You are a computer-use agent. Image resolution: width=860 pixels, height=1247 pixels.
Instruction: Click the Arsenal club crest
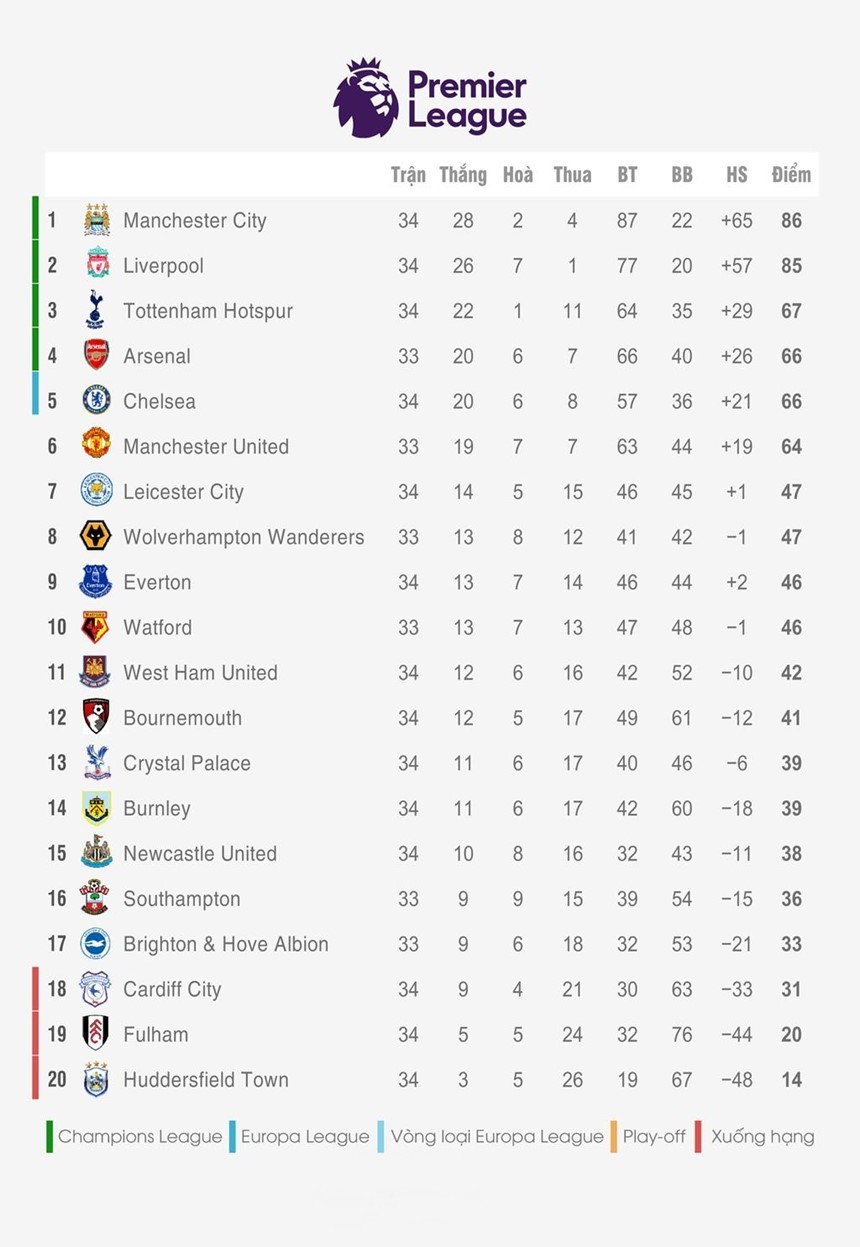96,356
